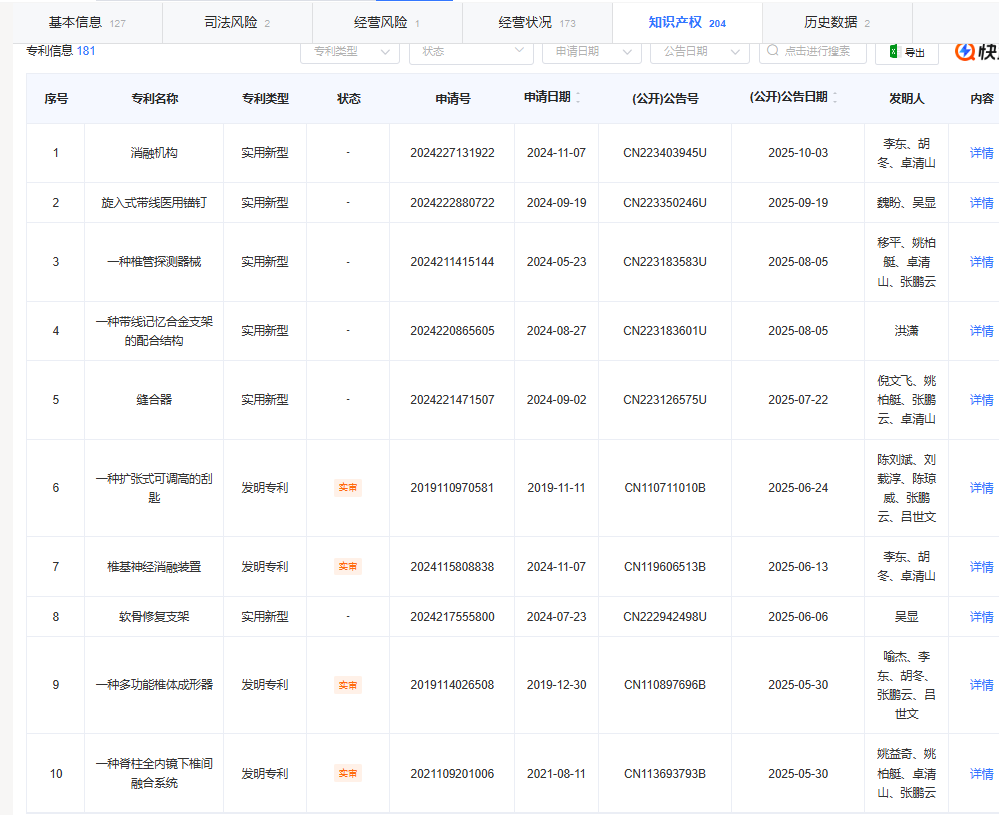View 详情 for 软骨修复支架 patent

pos(981,617)
